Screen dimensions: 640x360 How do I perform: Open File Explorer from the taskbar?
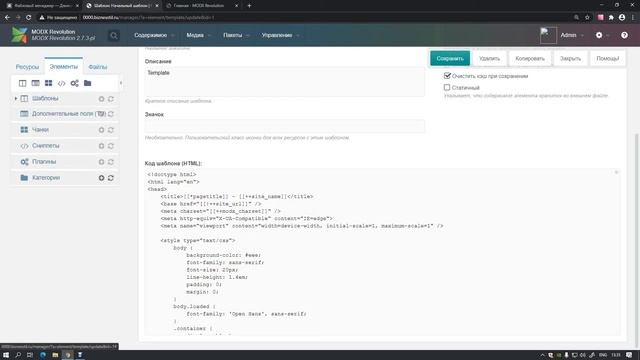point(55,355)
